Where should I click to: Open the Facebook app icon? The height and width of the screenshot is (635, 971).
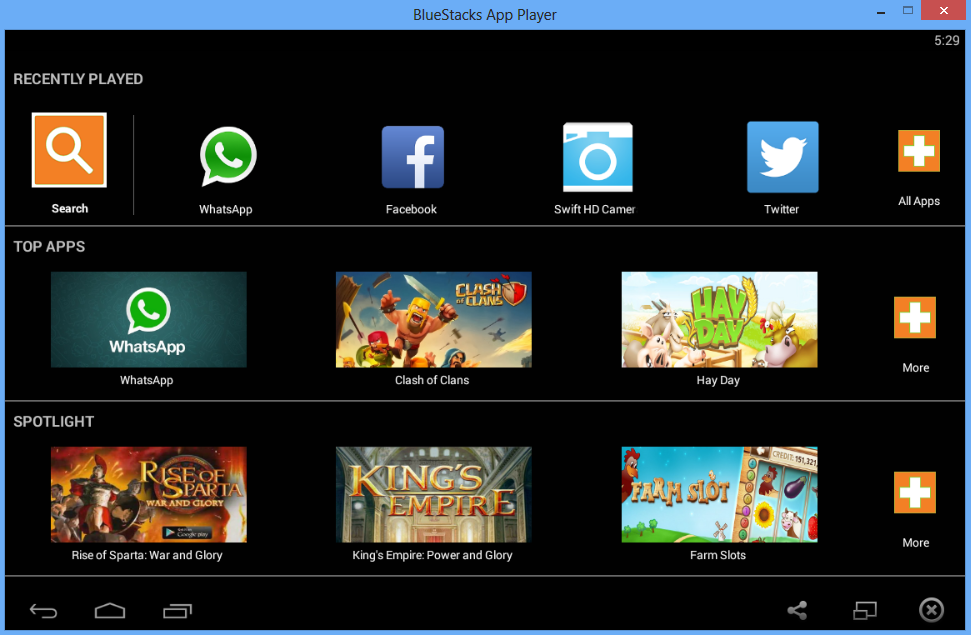coord(412,157)
